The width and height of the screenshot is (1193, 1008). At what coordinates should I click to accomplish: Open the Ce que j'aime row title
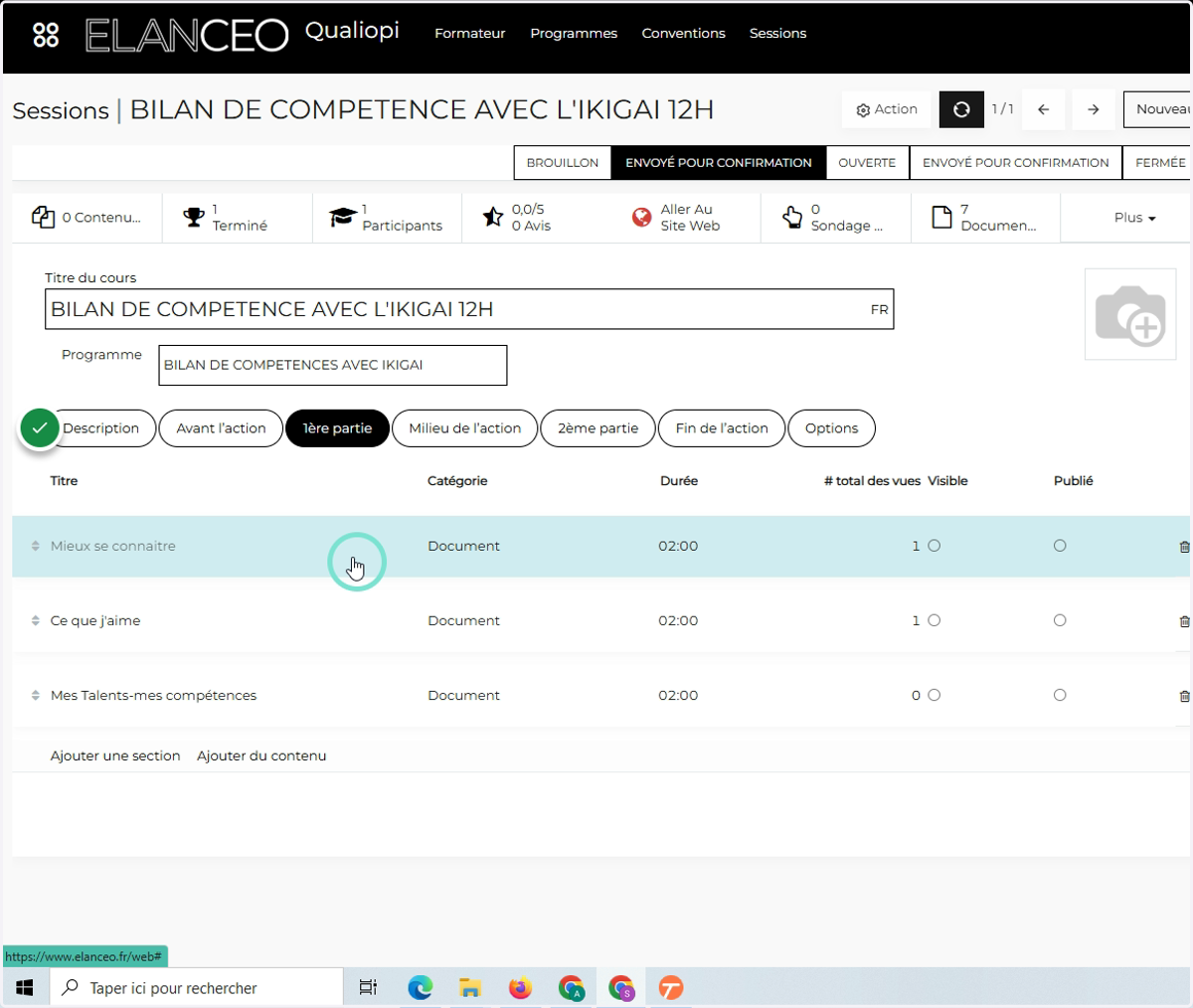(95, 620)
